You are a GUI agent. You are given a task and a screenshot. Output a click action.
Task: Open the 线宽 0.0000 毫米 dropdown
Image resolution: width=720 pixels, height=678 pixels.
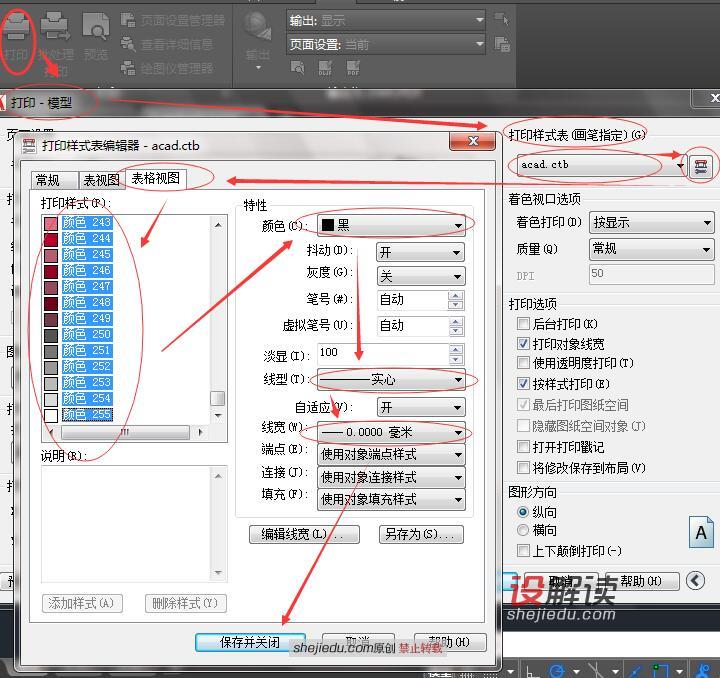point(391,432)
